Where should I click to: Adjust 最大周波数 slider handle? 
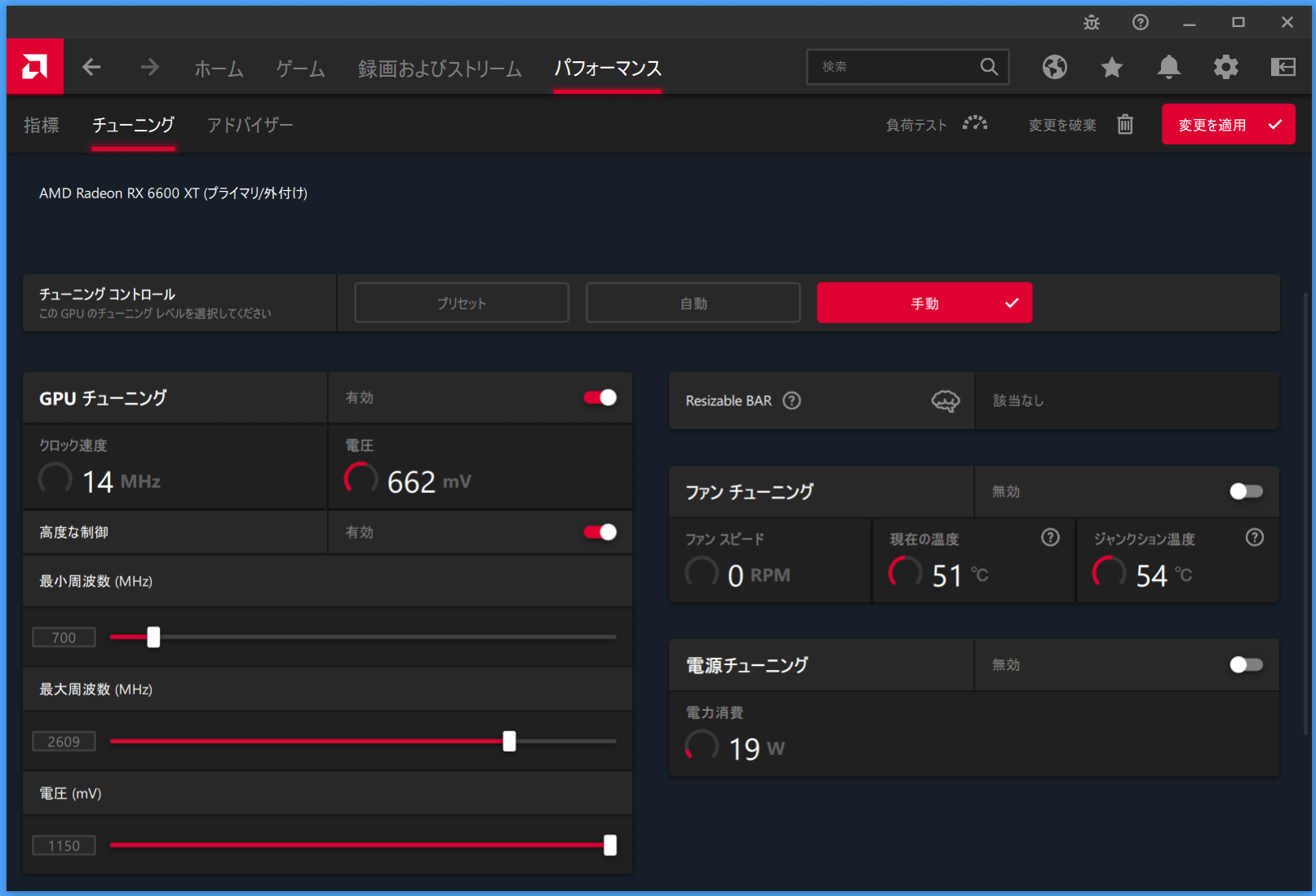509,741
